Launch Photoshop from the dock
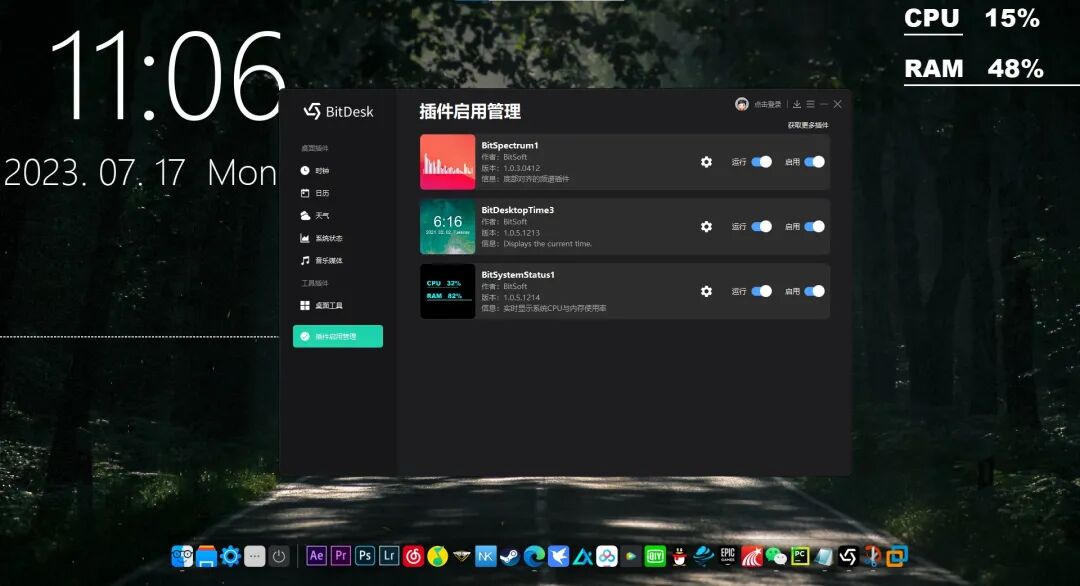Viewport: 1080px width, 586px height. pyautogui.click(x=365, y=556)
